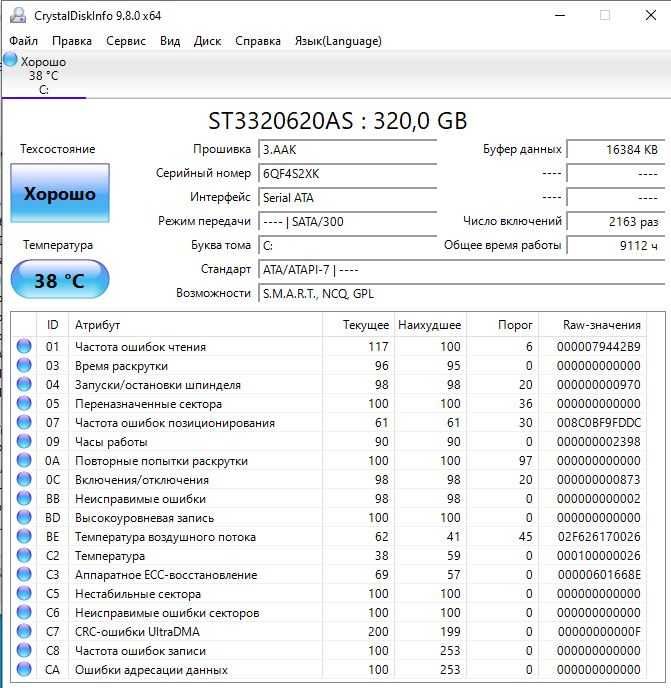Open the Сервис menu
The image size is (671, 688).
(x=126, y=41)
